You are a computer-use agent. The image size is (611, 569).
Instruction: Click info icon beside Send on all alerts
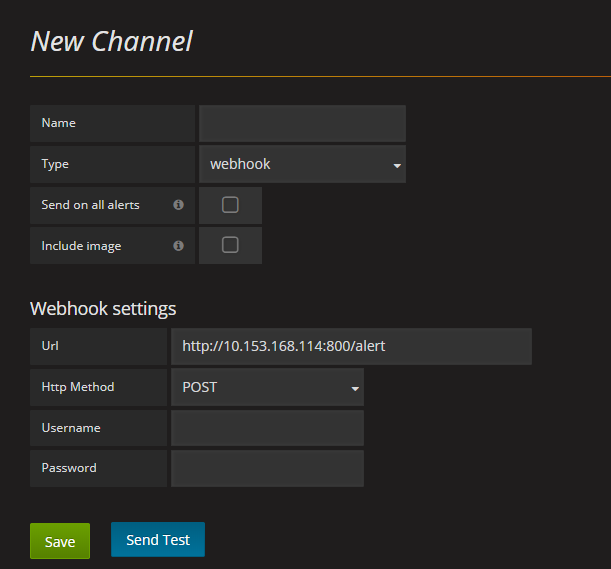(178, 205)
